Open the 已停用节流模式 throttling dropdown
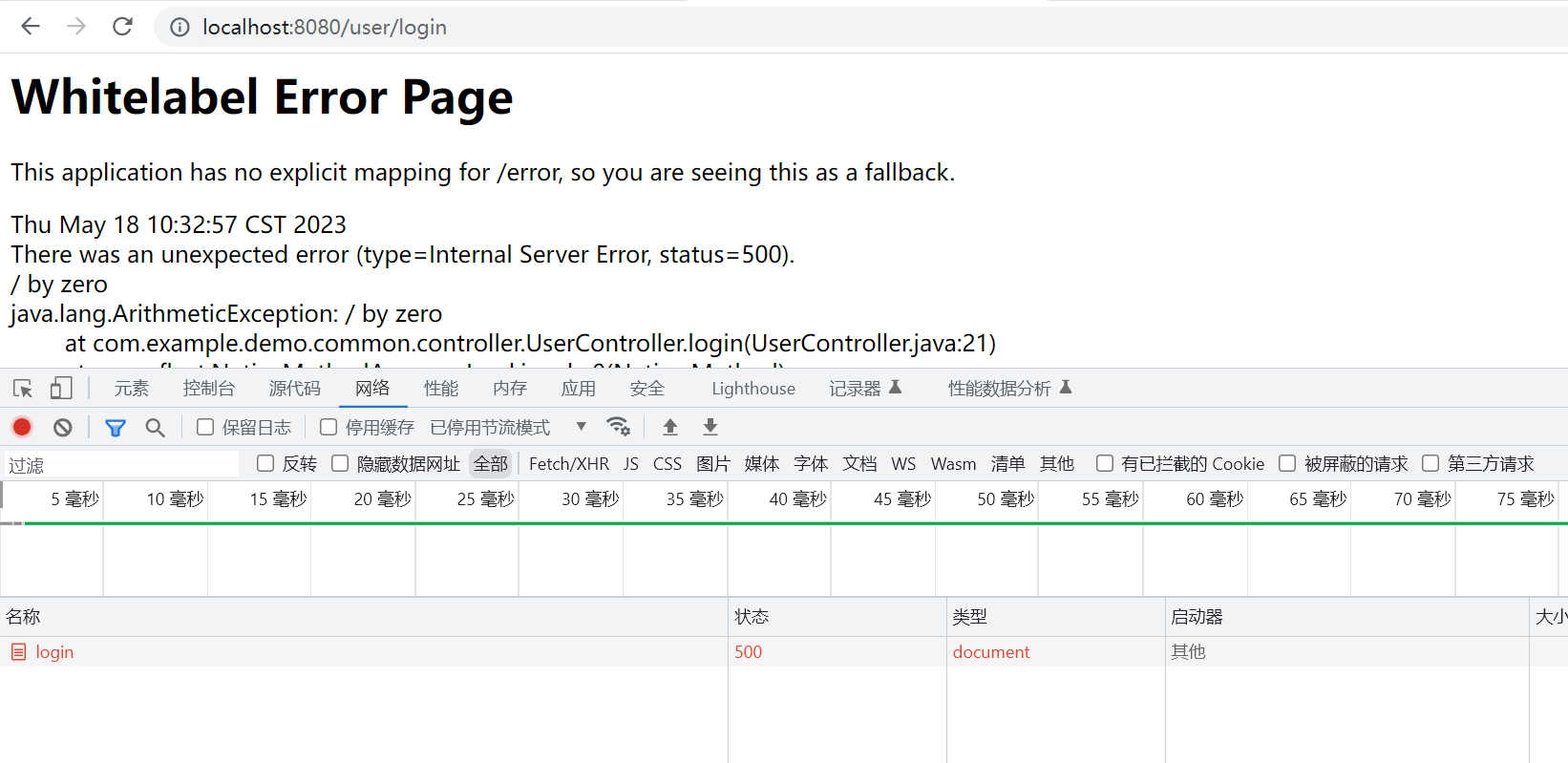 pos(508,427)
